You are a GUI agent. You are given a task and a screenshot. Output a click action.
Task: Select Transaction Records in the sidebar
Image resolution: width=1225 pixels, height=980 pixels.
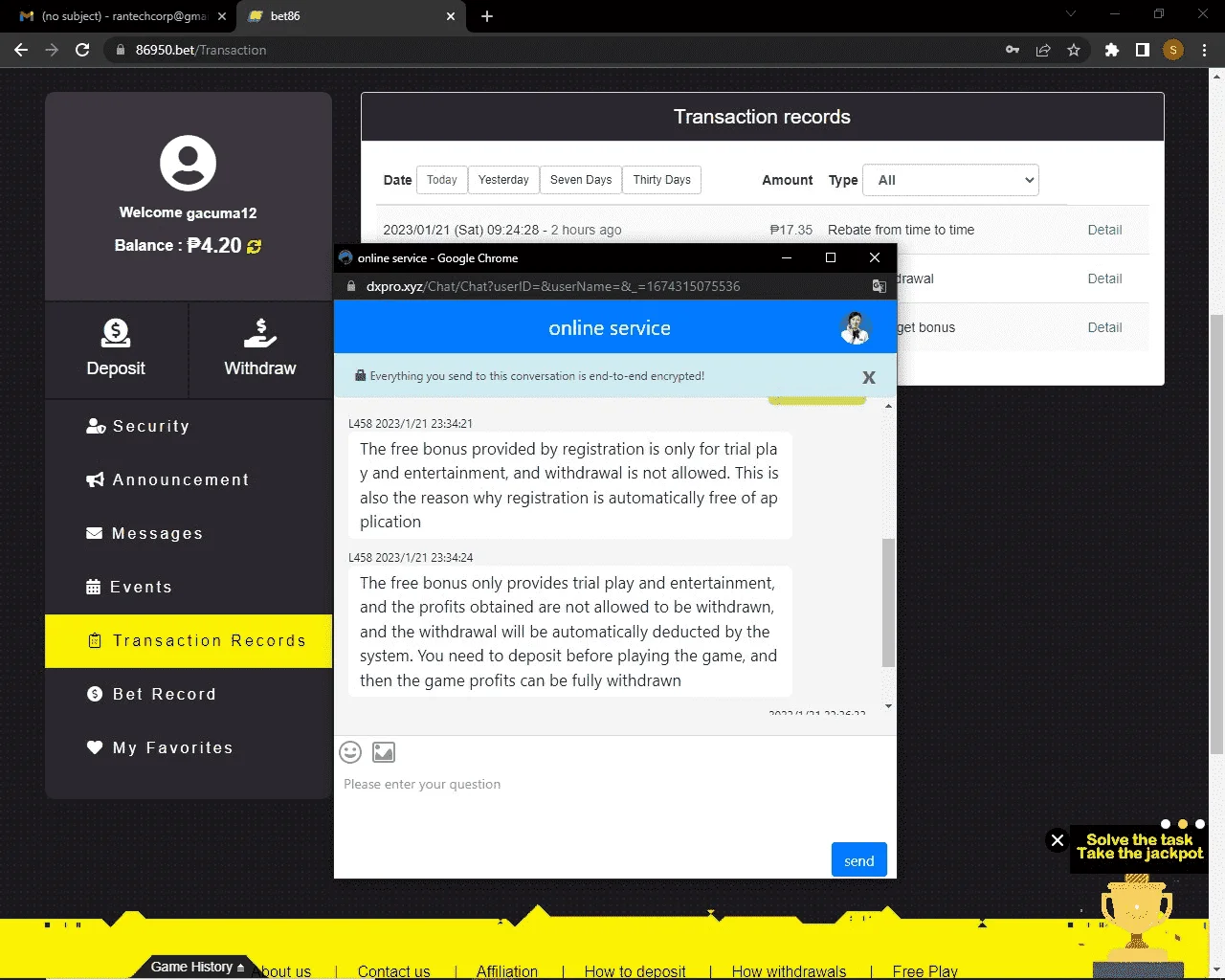pyautogui.click(x=189, y=640)
